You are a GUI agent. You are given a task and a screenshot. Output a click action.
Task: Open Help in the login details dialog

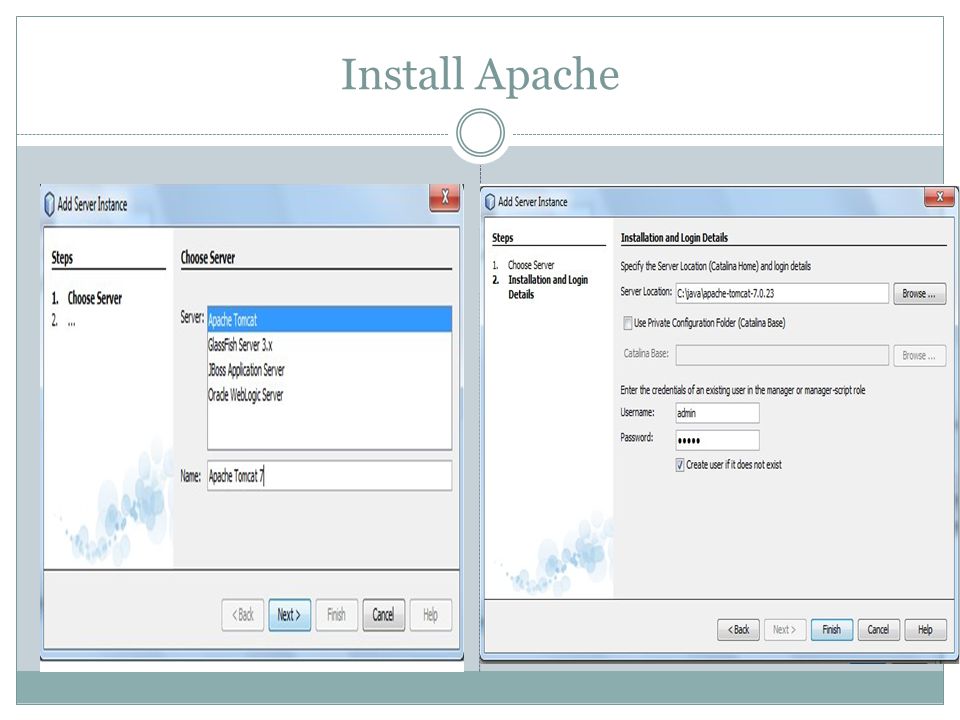point(925,629)
